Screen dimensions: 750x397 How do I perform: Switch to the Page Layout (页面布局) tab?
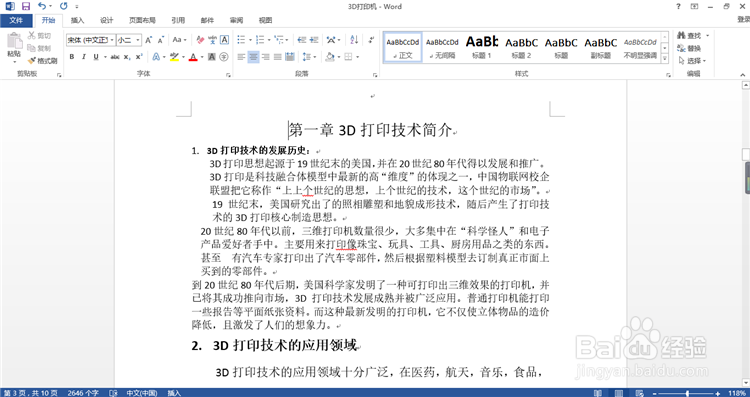[142, 20]
